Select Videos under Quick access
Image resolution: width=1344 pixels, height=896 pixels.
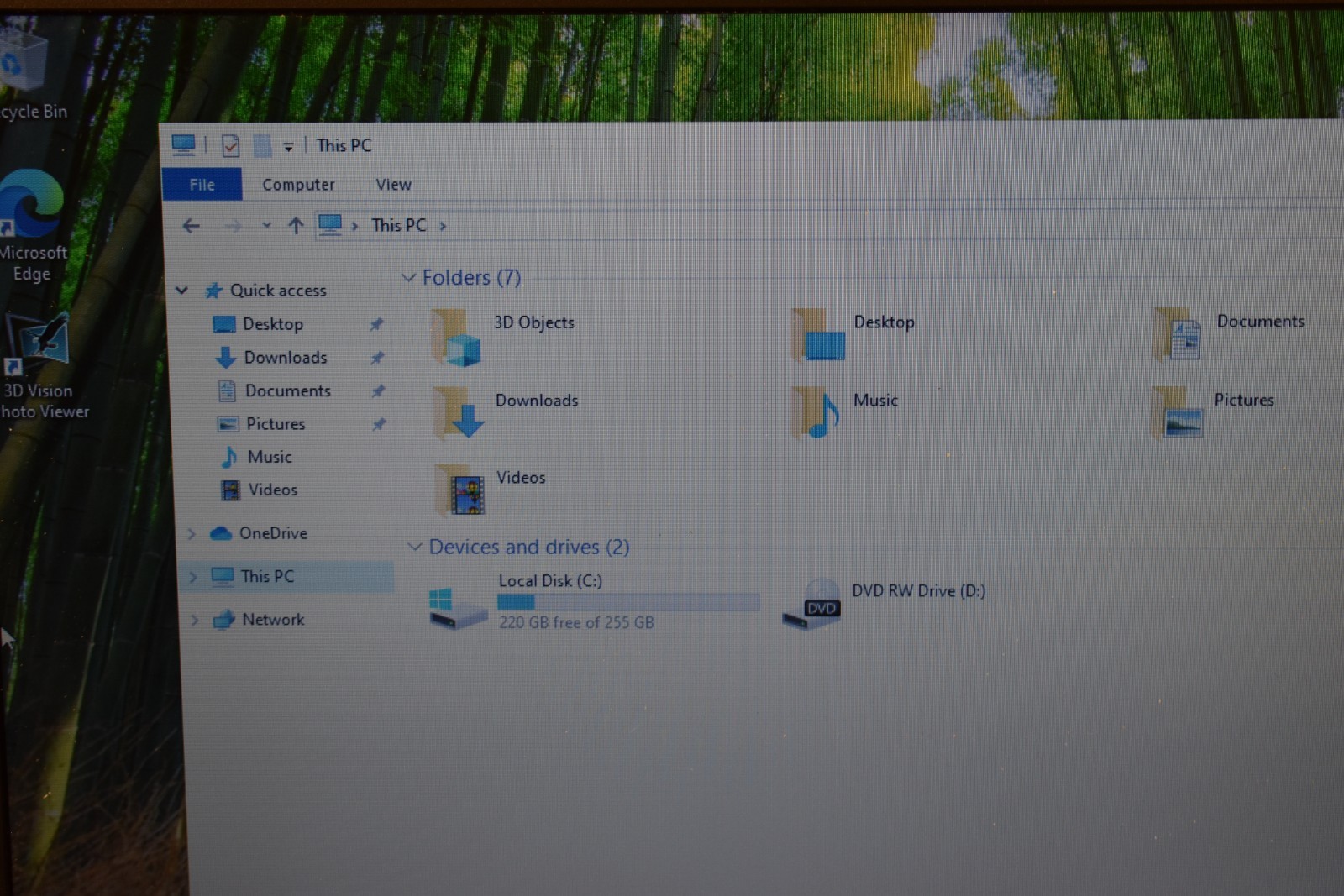(x=272, y=490)
